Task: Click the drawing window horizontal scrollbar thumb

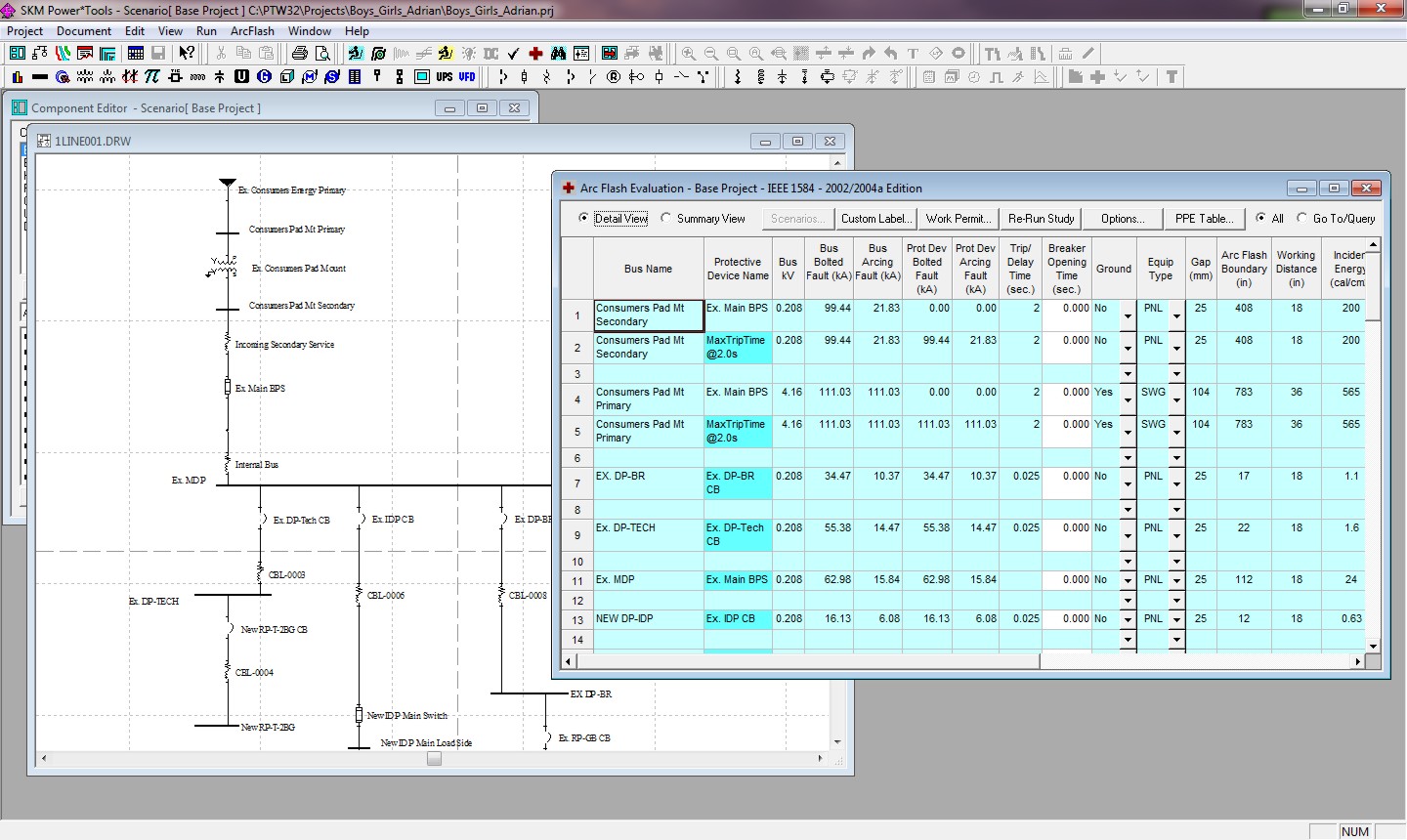Action: click(434, 759)
